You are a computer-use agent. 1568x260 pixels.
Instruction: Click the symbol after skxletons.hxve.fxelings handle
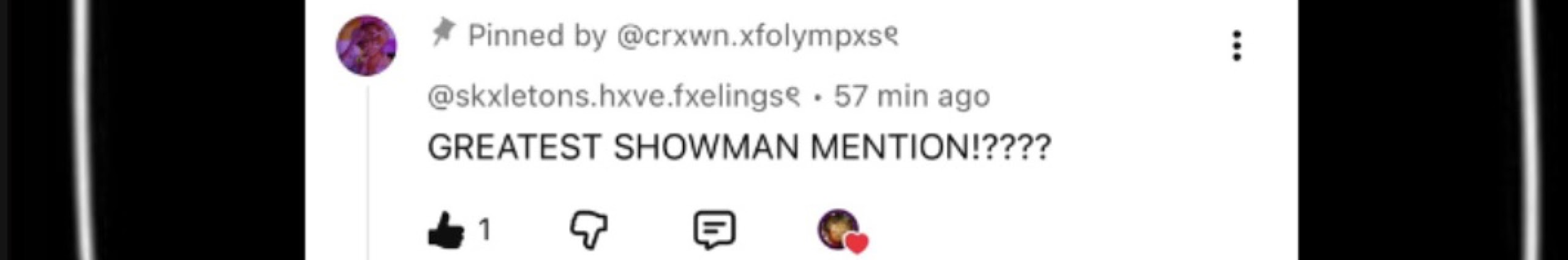point(793,97)
